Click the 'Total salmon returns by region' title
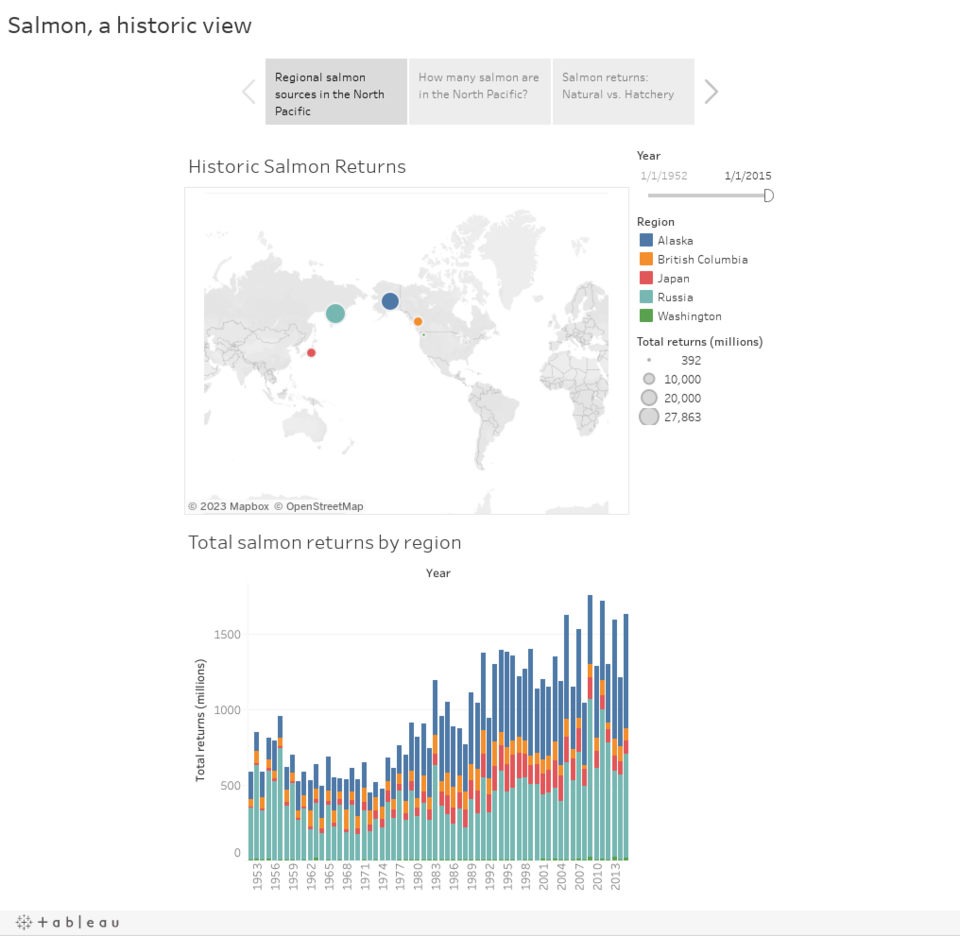This screenshot has height=936, width=960. point(324,542)
